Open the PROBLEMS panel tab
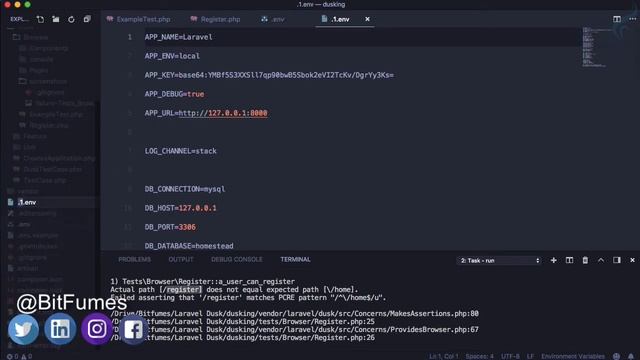640x360 pixels. (x=134, y=260)
